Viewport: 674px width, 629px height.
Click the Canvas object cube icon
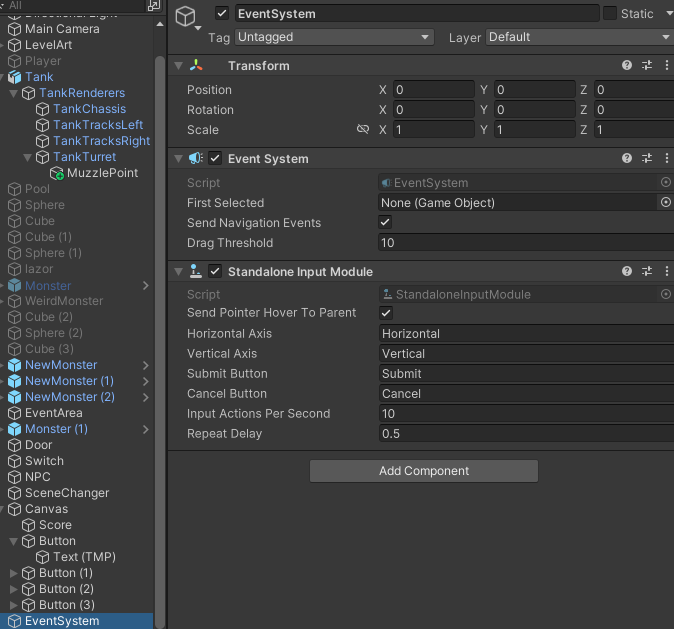14,509
